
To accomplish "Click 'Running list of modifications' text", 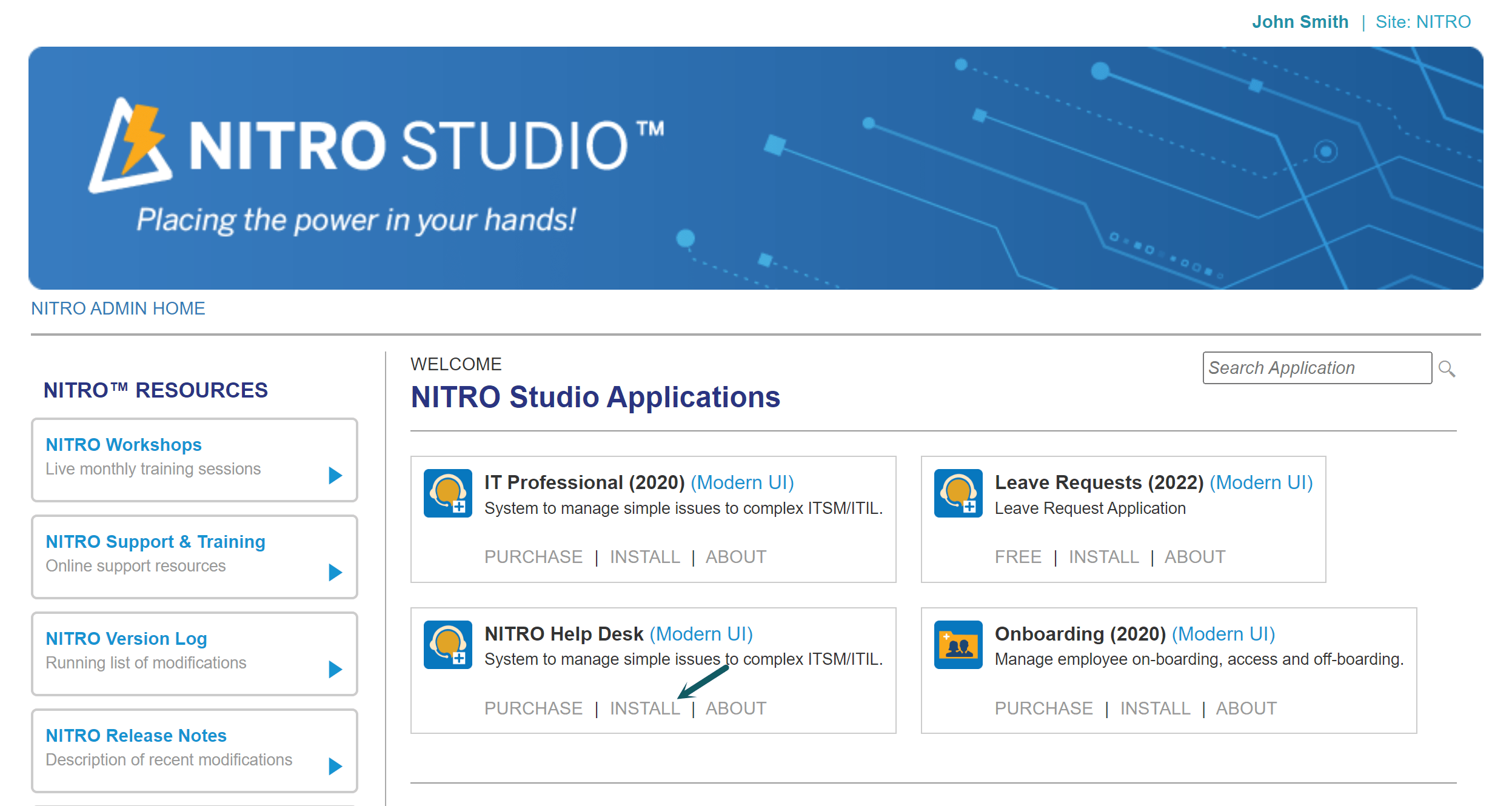I will [146, 663].
